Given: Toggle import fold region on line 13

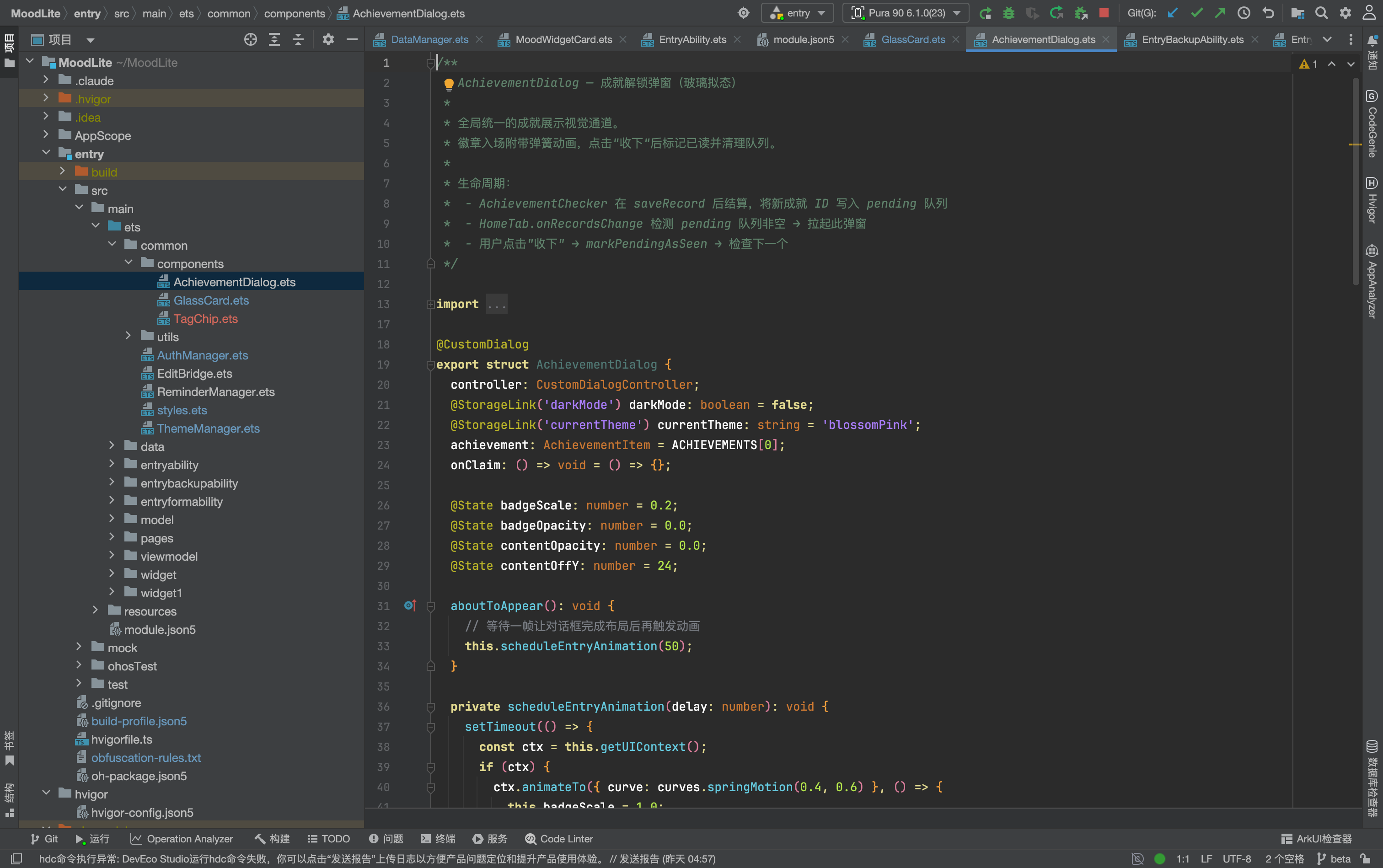Looking at the screenshot, I should tap(430, 304).
